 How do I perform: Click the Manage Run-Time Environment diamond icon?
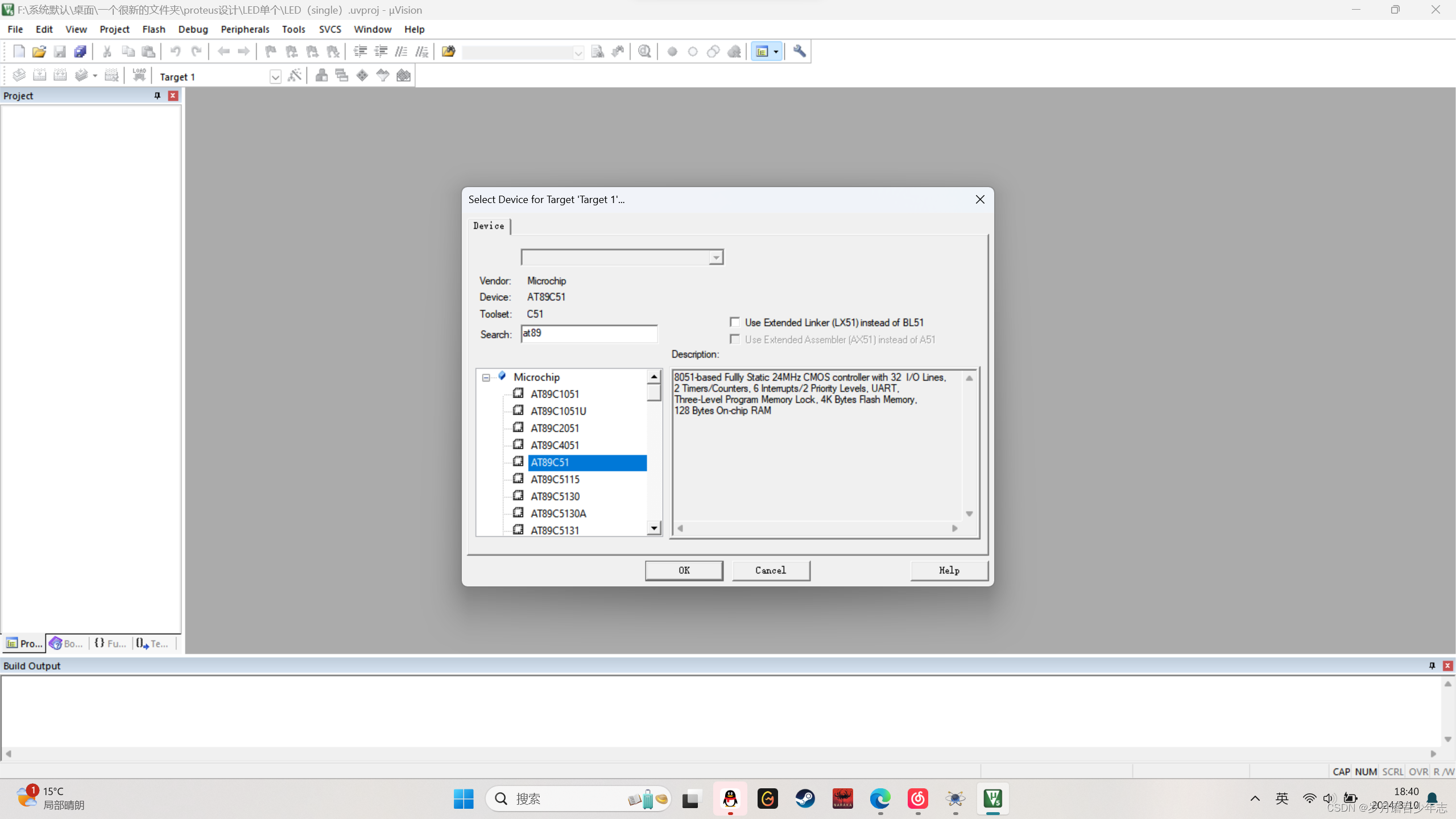click(362, 75)
